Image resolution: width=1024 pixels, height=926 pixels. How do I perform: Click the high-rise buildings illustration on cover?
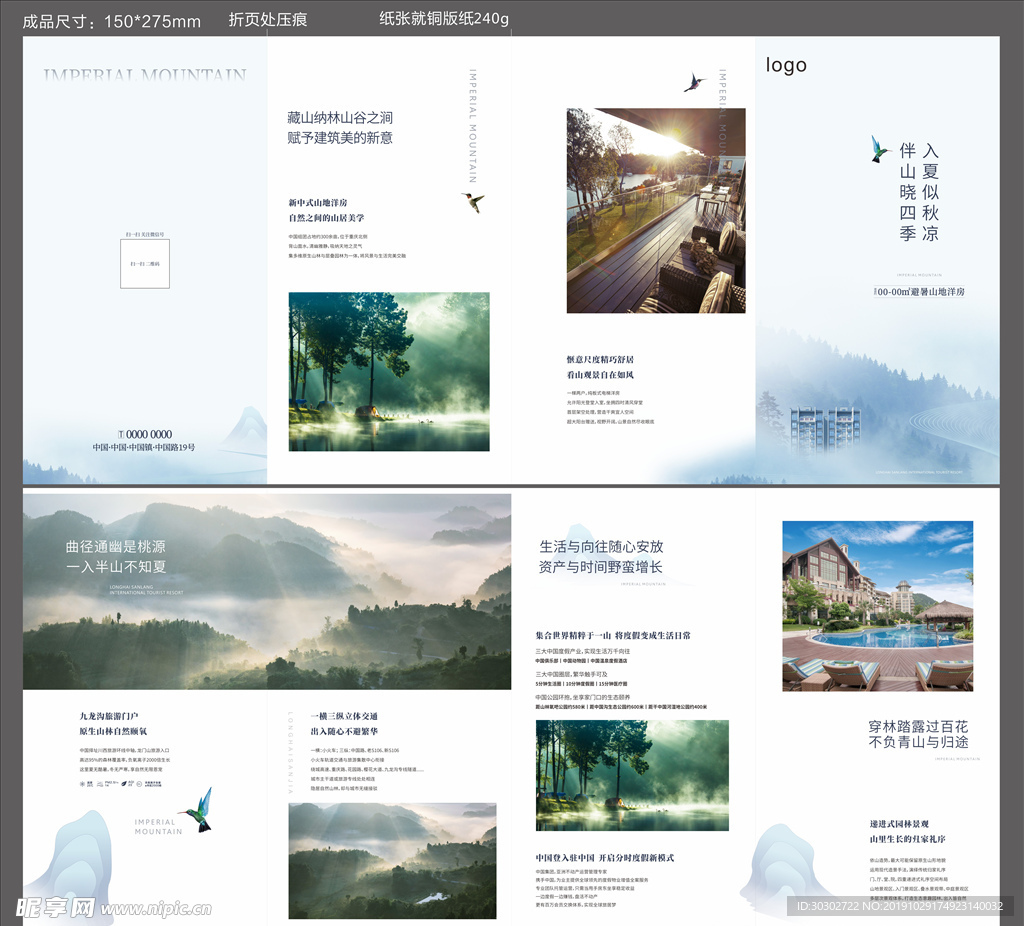[825, 430]
